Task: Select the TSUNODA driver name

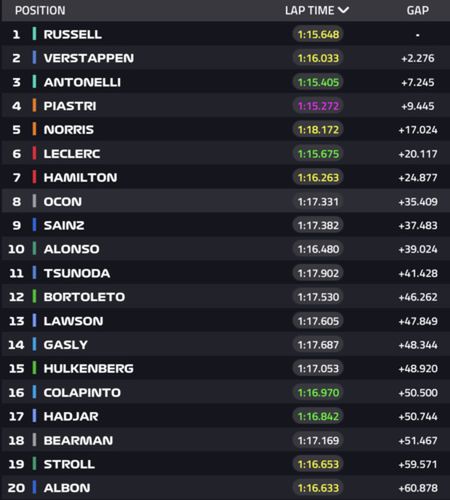Action: pos(77,273)
